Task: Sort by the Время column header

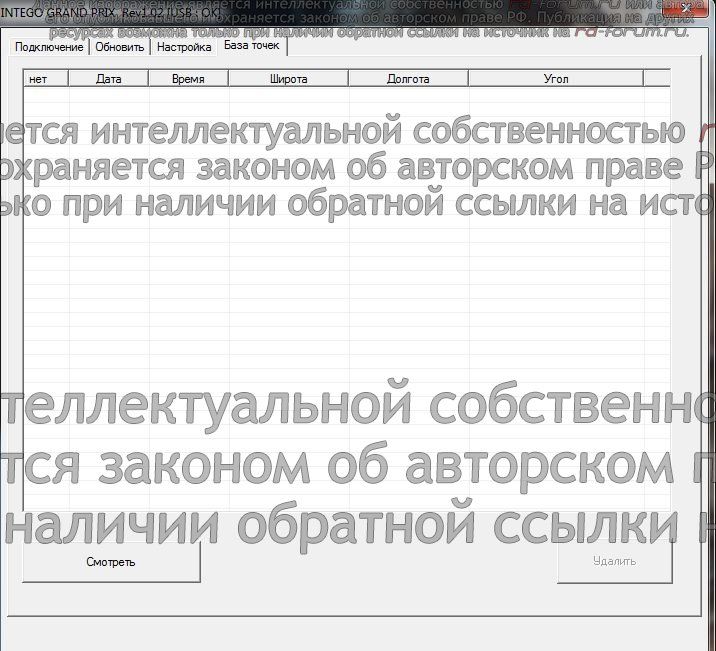Action: 188,78
